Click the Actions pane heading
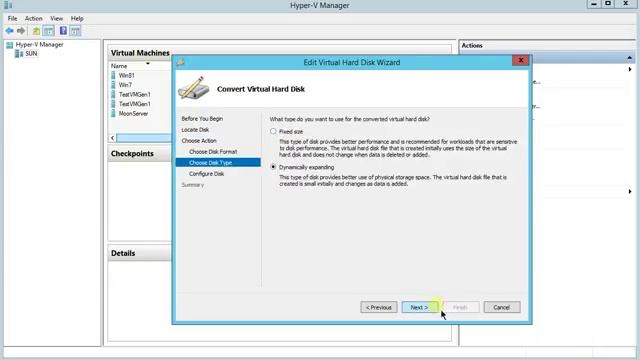 [472, 46]
